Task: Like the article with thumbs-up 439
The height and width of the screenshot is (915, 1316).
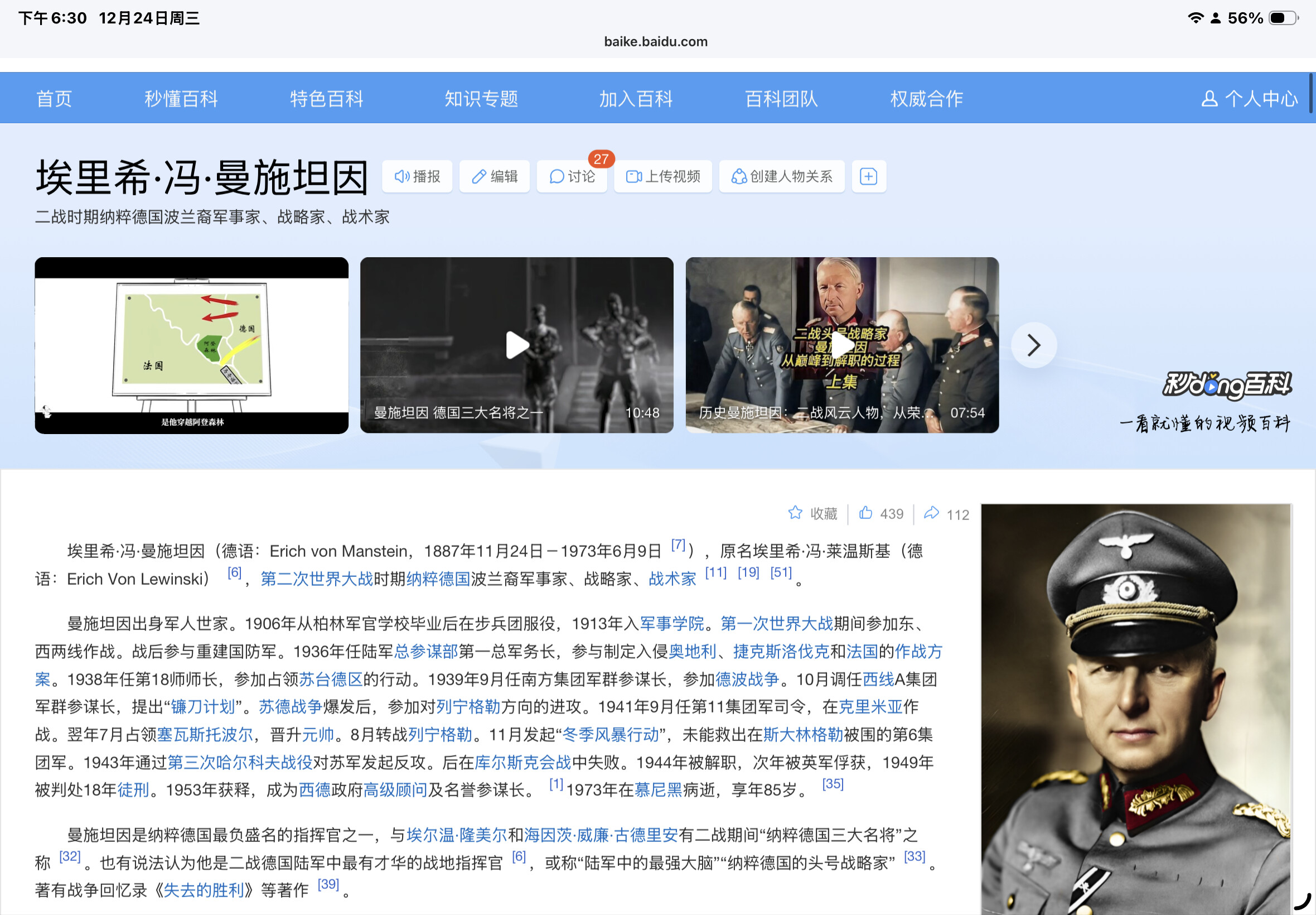Action: [865, 513]
